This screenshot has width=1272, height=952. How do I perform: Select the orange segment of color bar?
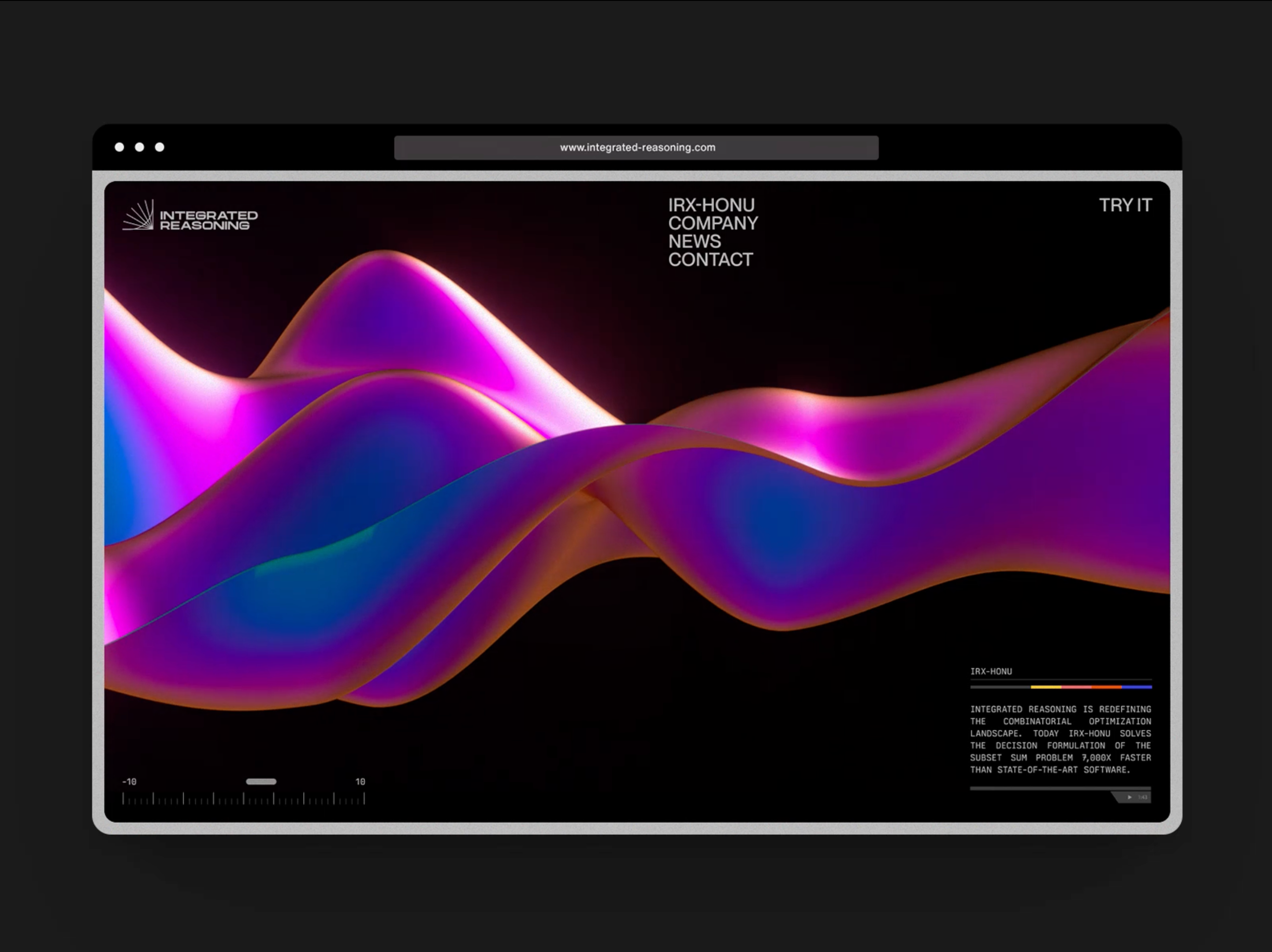pyautogui.click(x=1106, y=687)
